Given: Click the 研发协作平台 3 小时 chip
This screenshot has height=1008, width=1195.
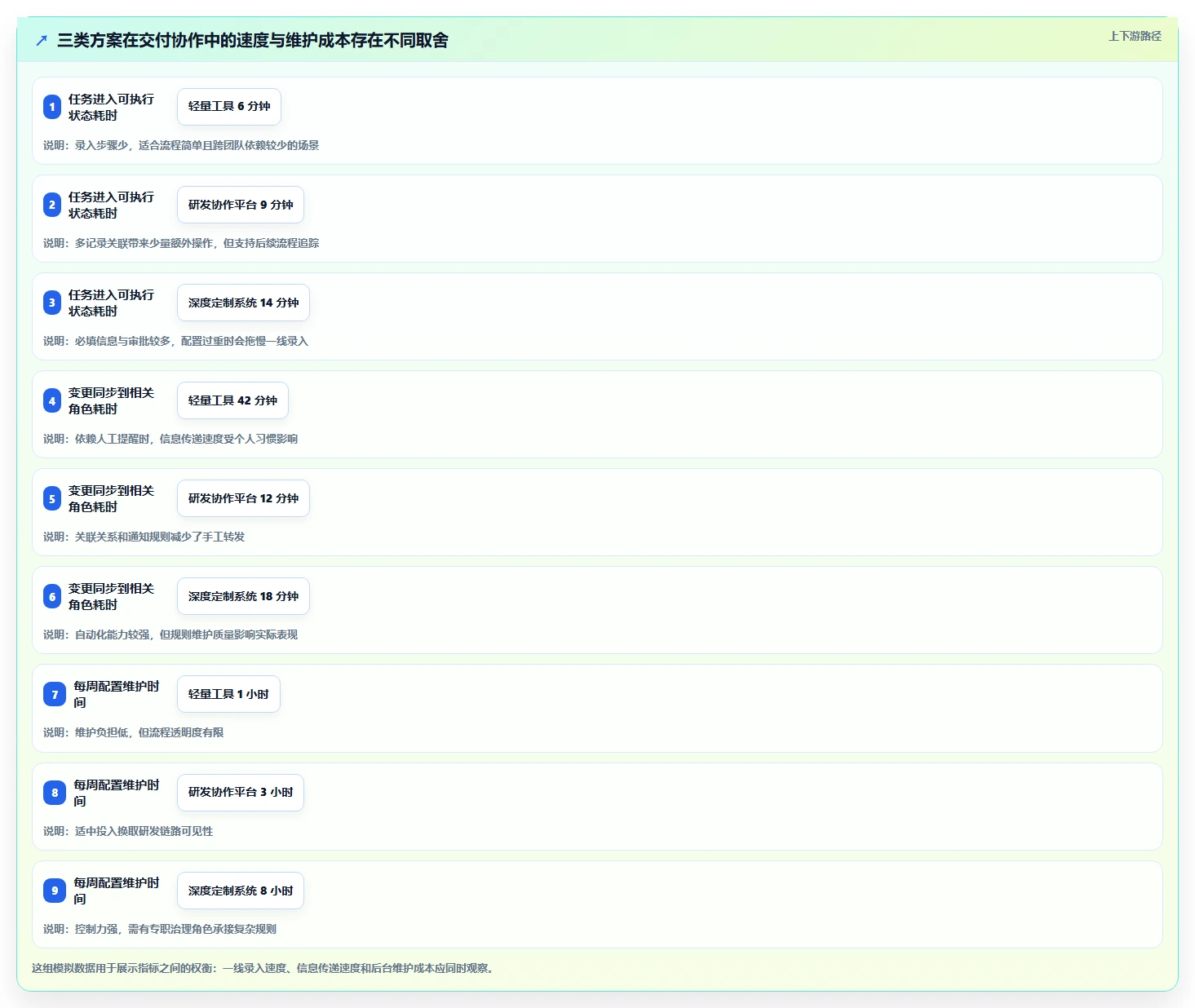Looking at the screenshot, I should [241, 792].
